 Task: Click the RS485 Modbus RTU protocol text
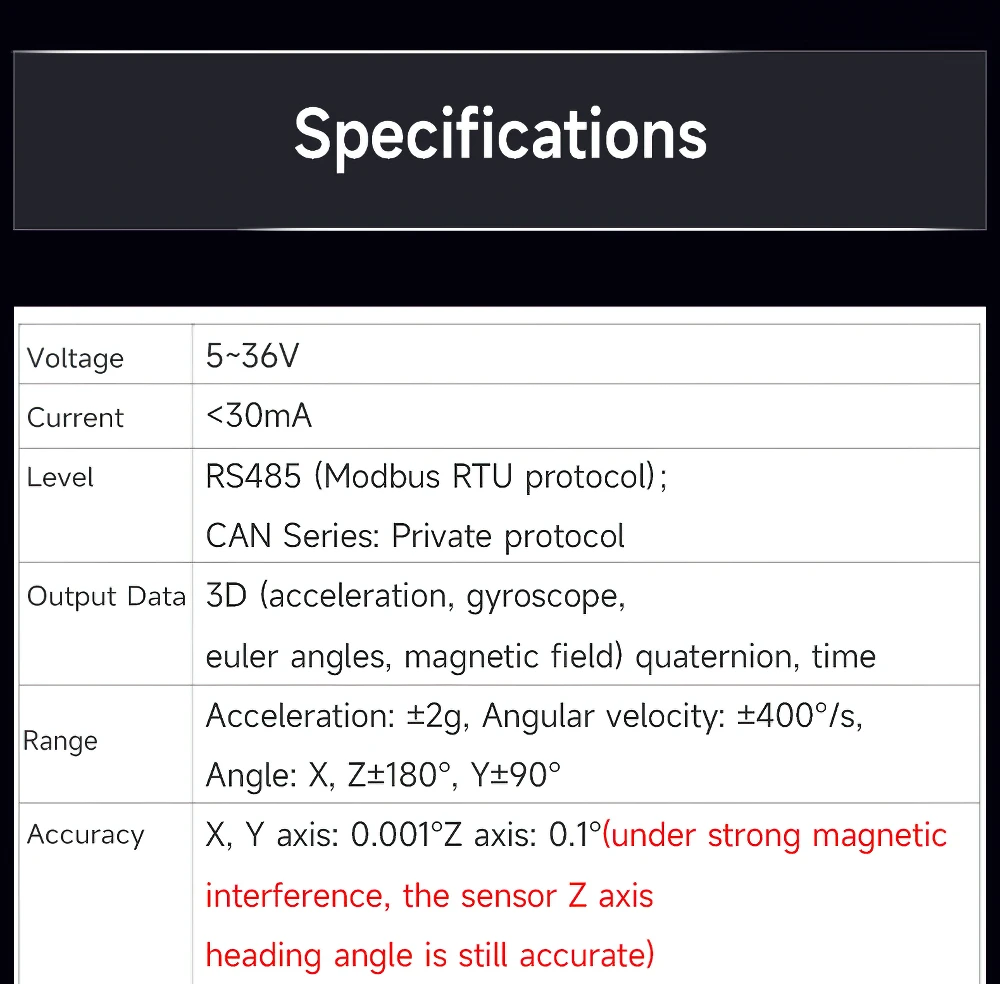[x=436, y=476]
